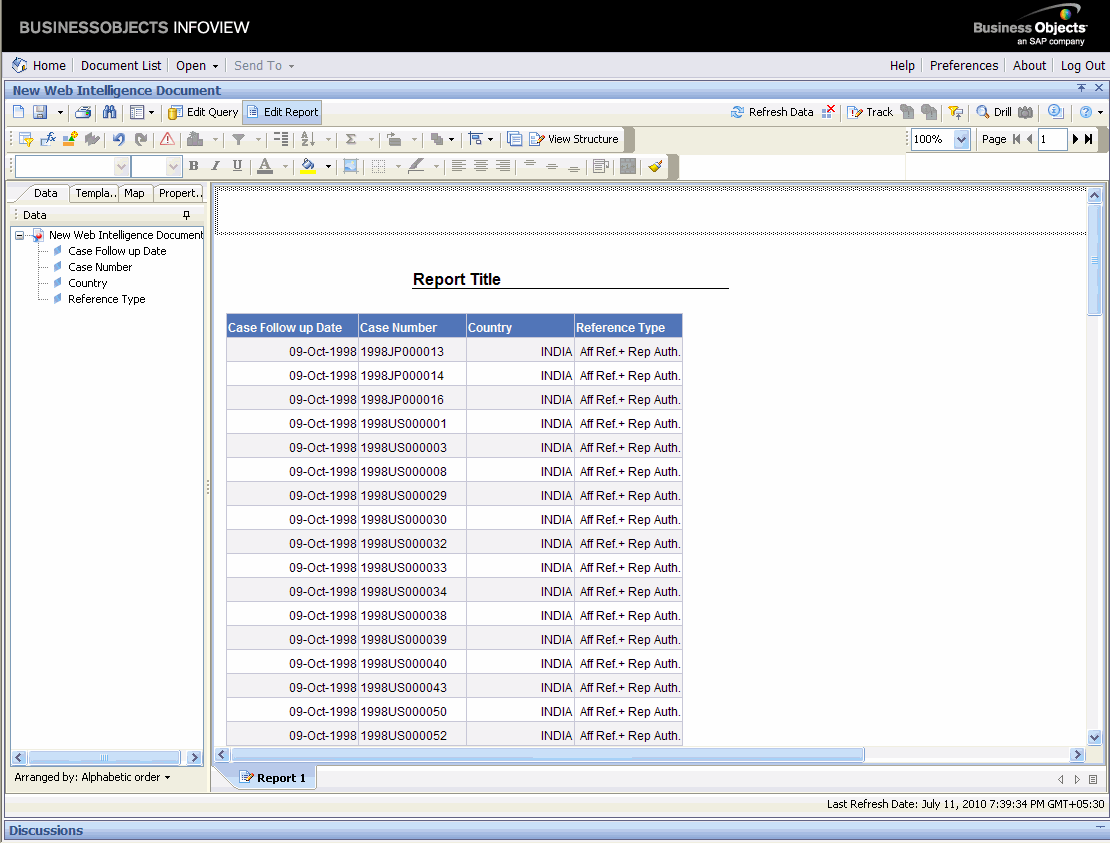The width and height of the screenshot is (1110, 844).
Task: Open the background color dropdown arrow
Action: [x=328, y=166]
